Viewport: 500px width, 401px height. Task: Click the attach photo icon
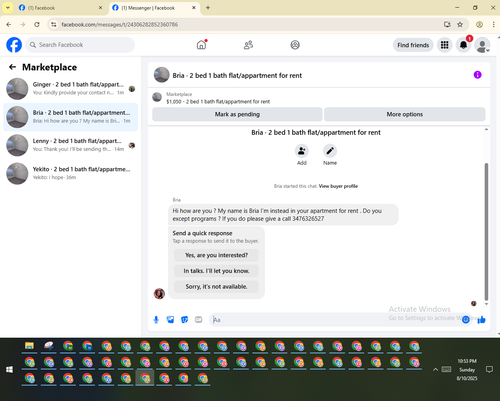[x=170, y=320]
